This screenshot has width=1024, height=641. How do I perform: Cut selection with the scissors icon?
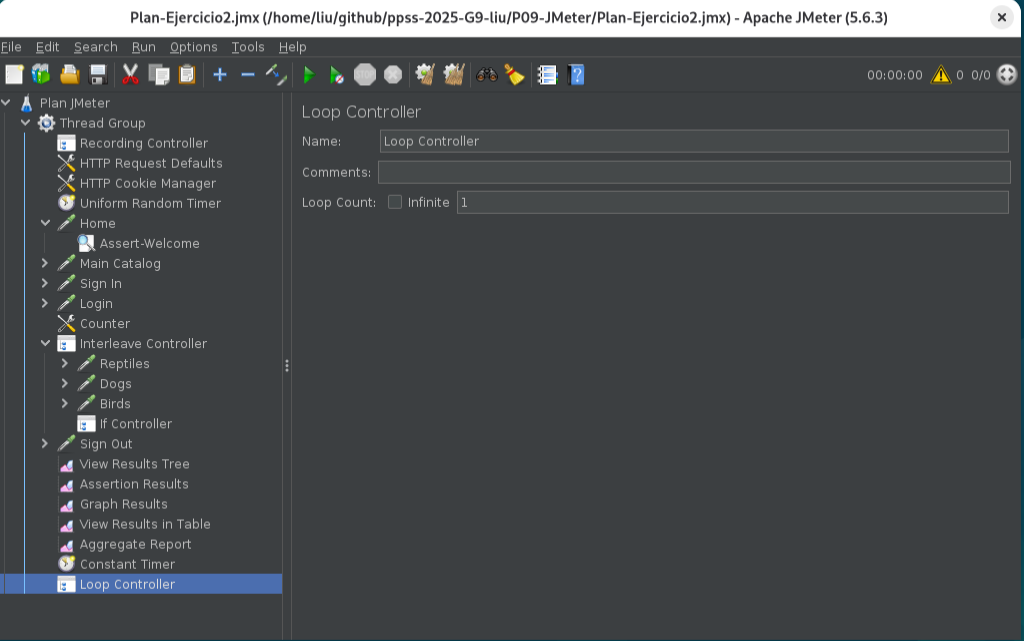[131, 75]
